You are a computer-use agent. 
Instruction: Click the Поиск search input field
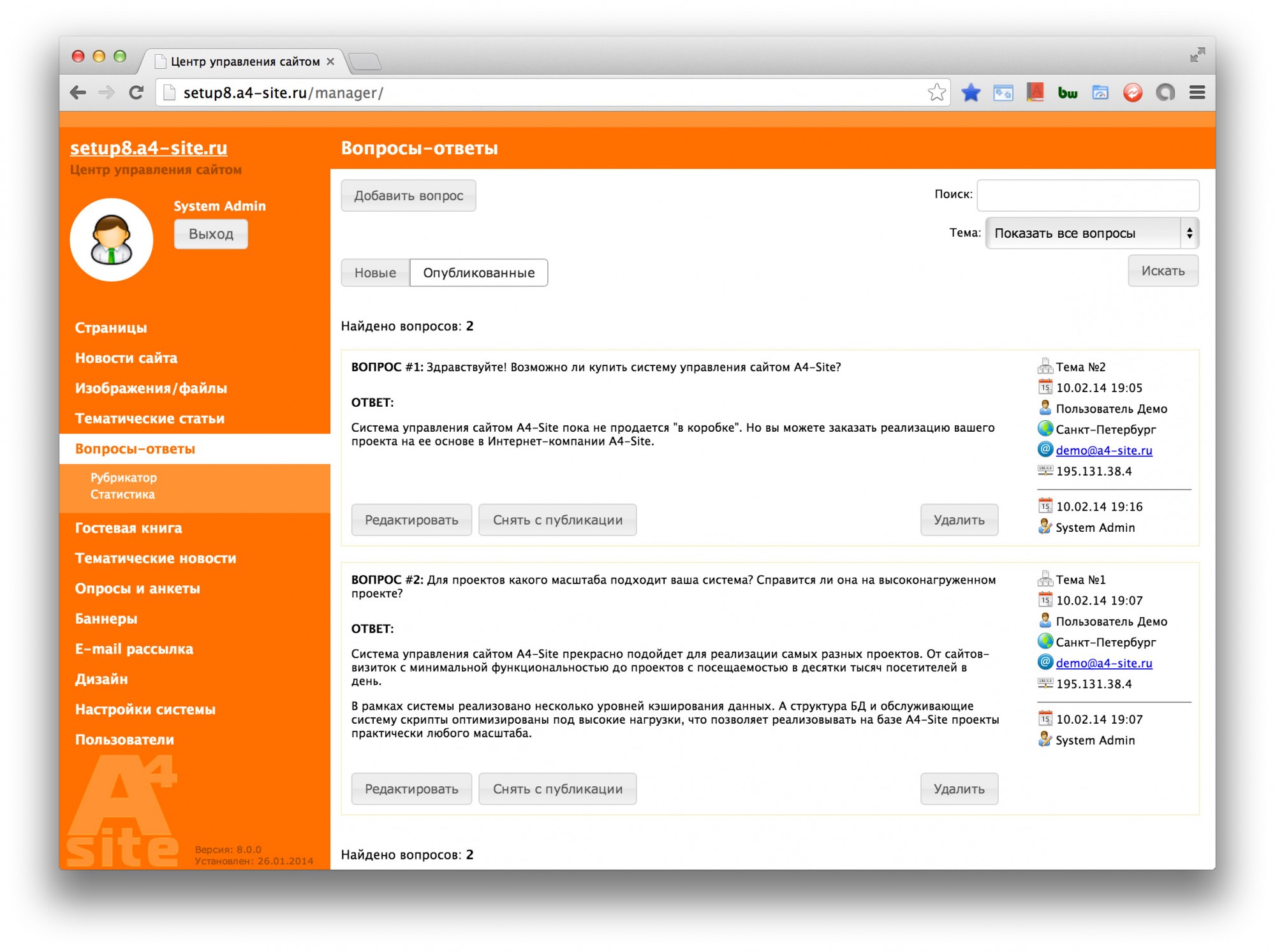tap(1087, 194)
